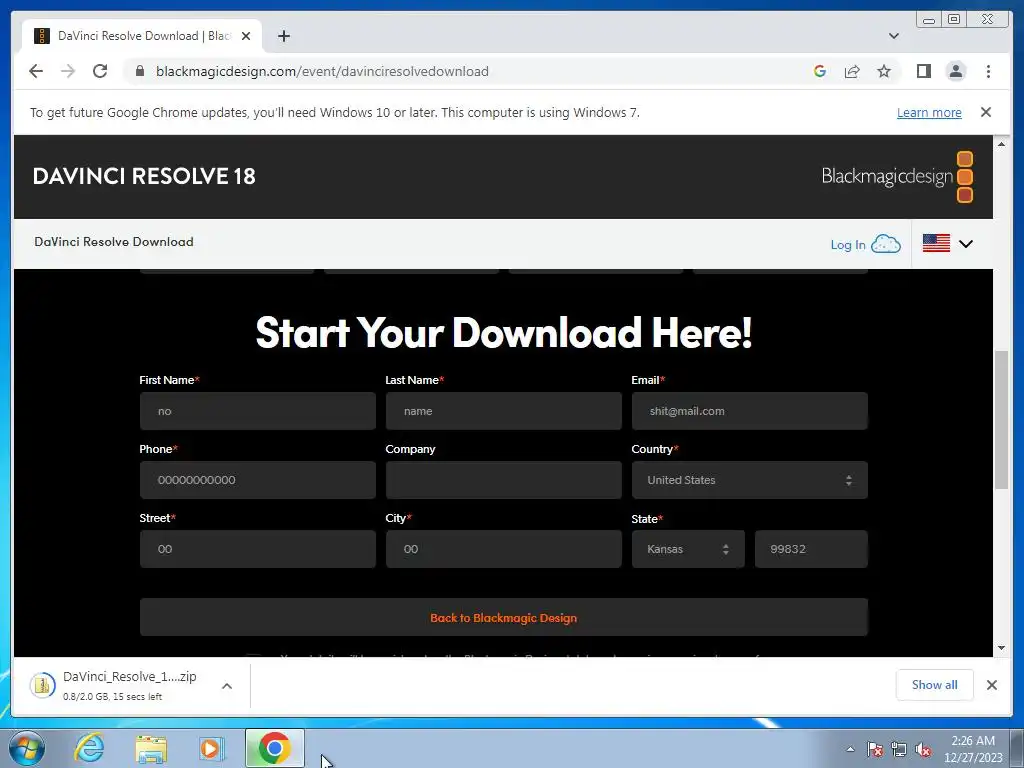
Task: Click the City field
Action: [504, 549]
